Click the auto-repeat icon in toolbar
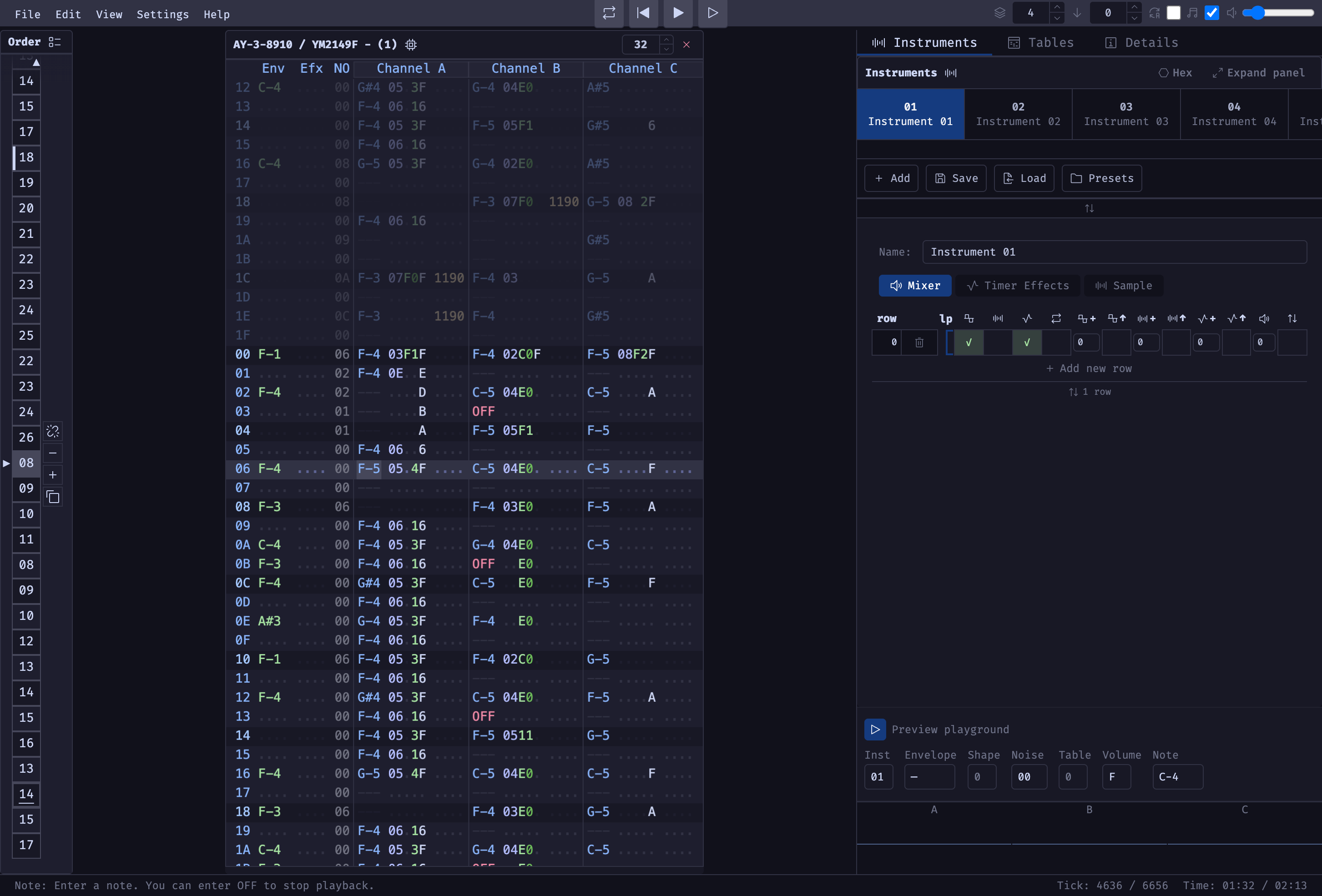This screenshot has width=1322, height=896. point(1154,13)
